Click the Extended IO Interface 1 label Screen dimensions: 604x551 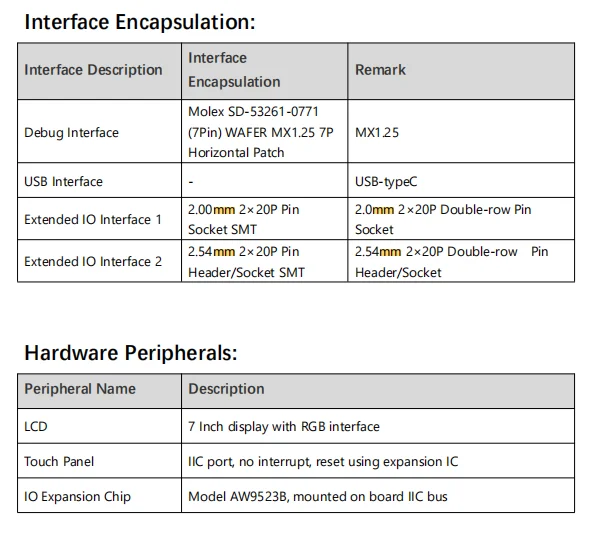click(x=93, y=220)
